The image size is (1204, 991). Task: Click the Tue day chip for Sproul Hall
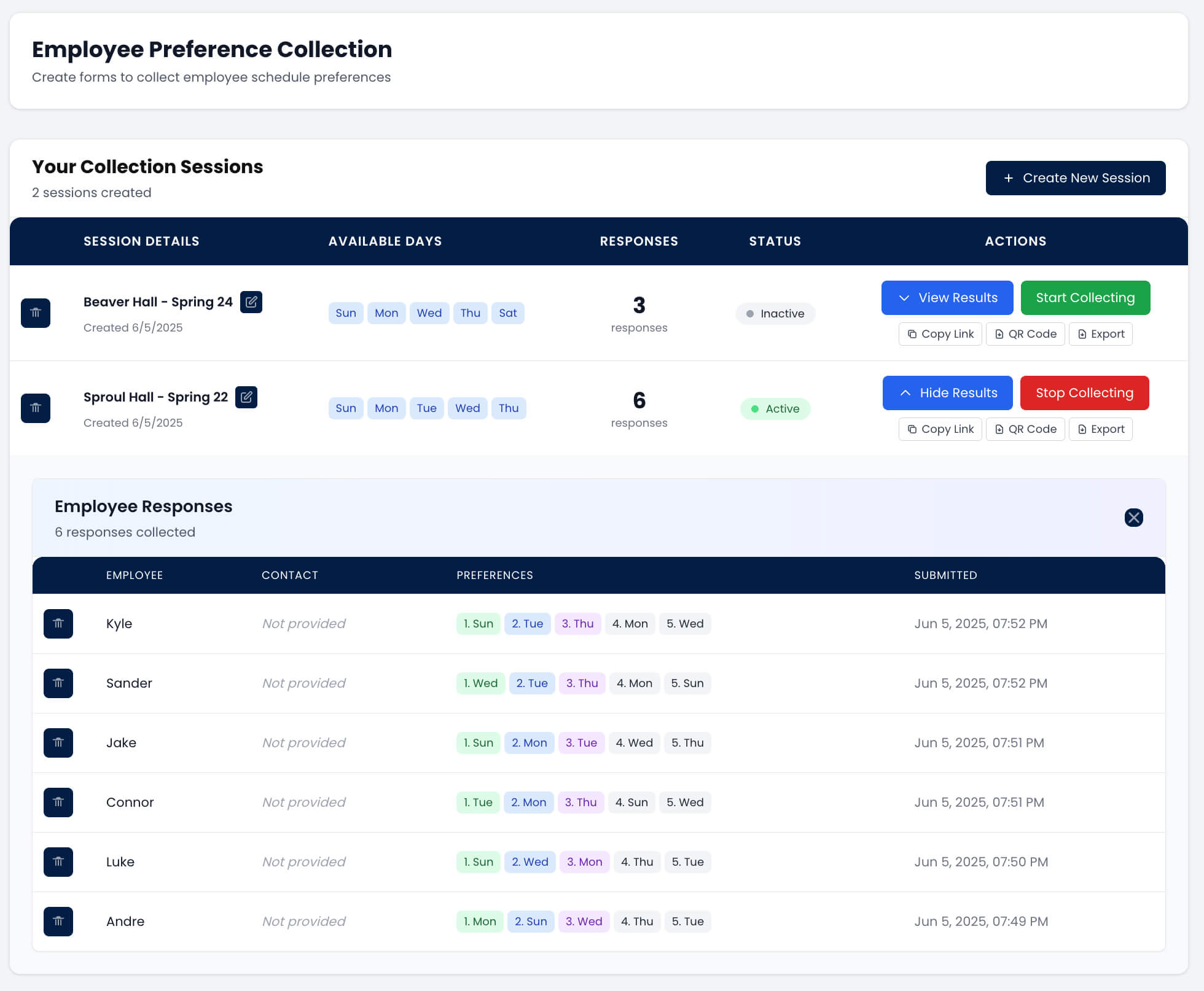click(x=427, y=408)
